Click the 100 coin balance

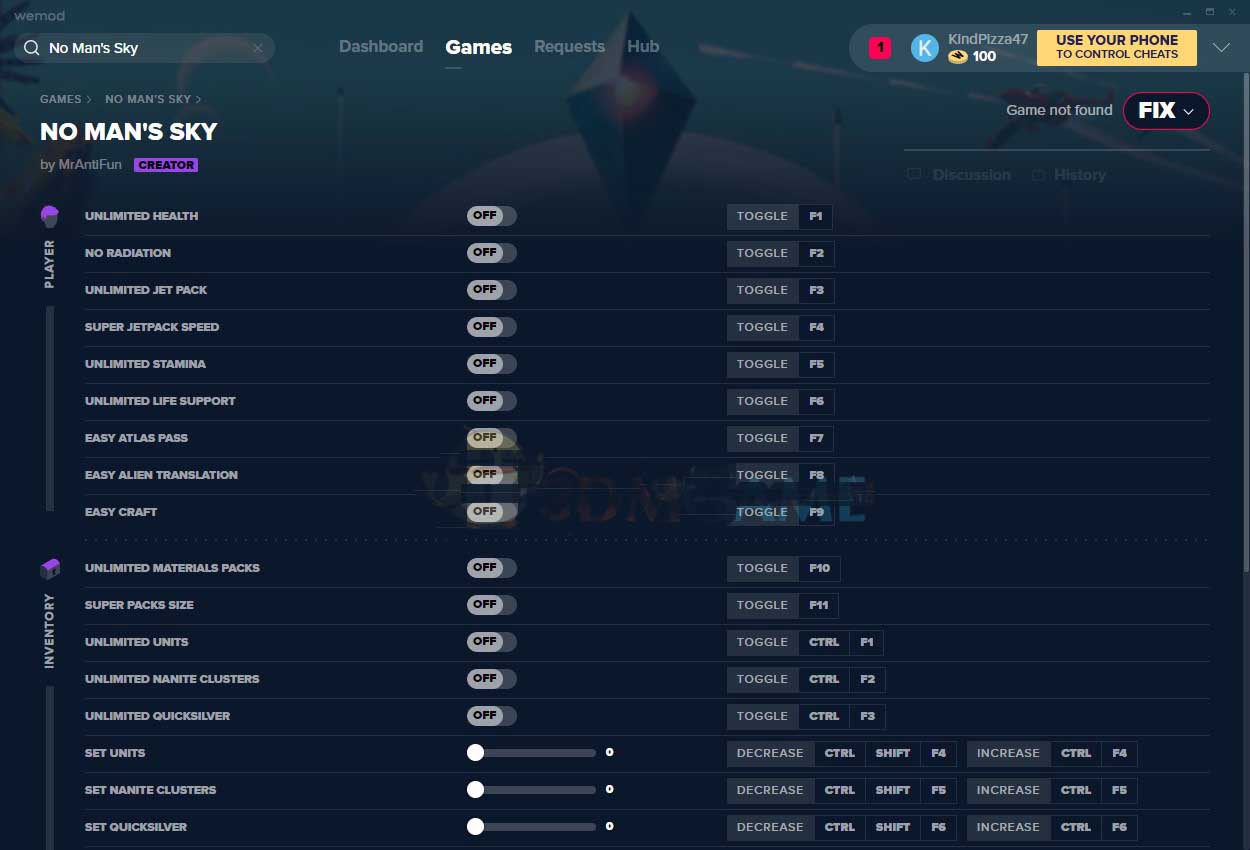984,57
